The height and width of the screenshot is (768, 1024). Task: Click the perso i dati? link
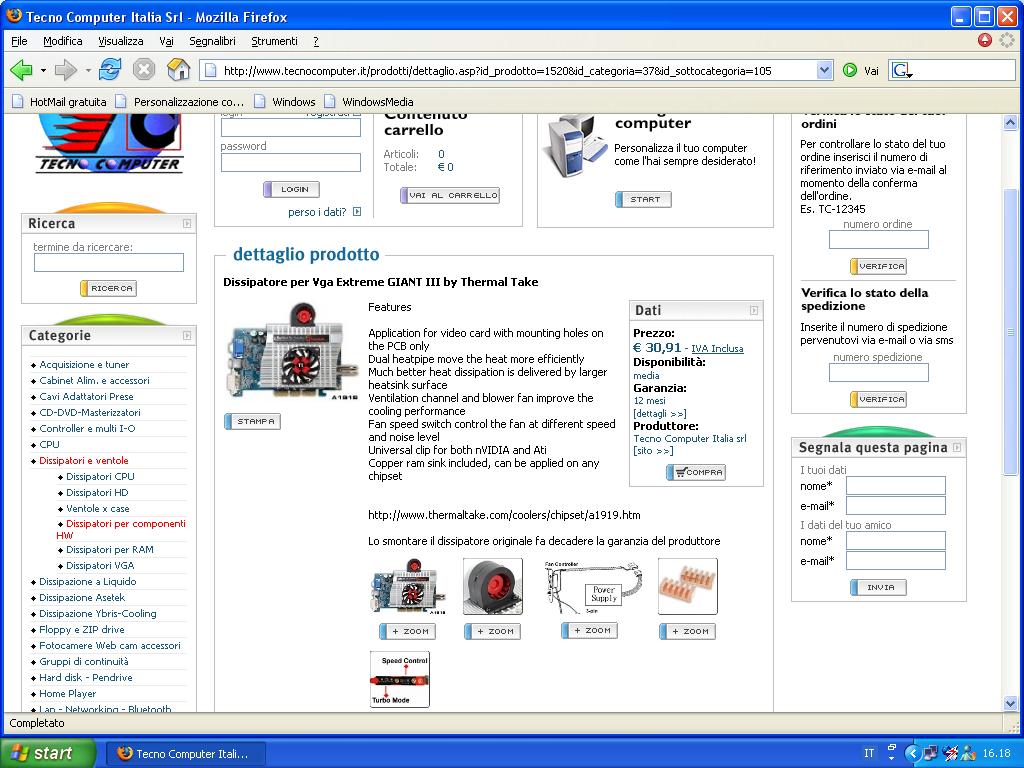[x=317, y=212]
